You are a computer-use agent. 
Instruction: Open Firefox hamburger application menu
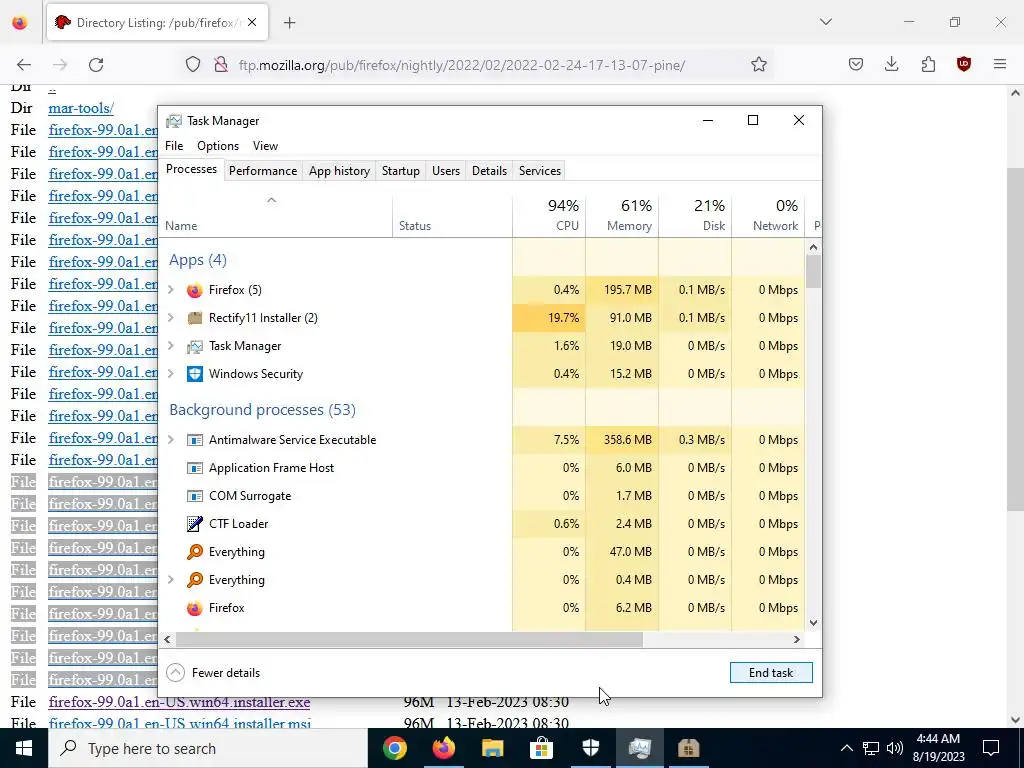click(1000, 65)
